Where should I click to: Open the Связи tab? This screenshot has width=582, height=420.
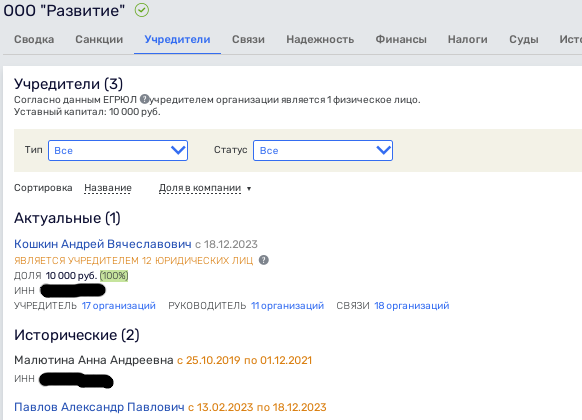coord(248,39)
